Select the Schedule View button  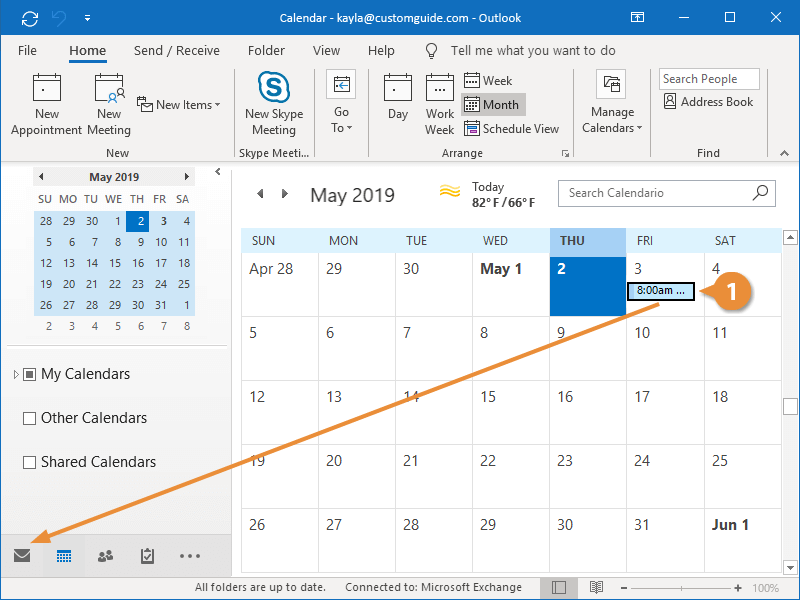point(511,129)
